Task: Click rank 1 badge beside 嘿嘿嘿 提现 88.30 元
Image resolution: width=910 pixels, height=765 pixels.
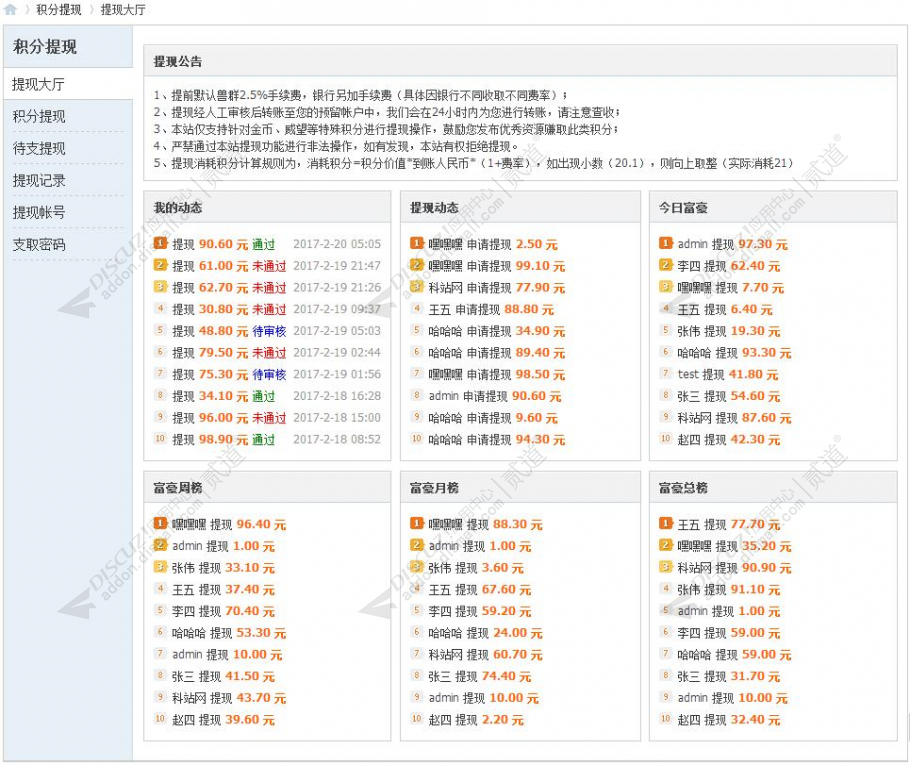Action: pyautogui.click(x=417, y=524)
